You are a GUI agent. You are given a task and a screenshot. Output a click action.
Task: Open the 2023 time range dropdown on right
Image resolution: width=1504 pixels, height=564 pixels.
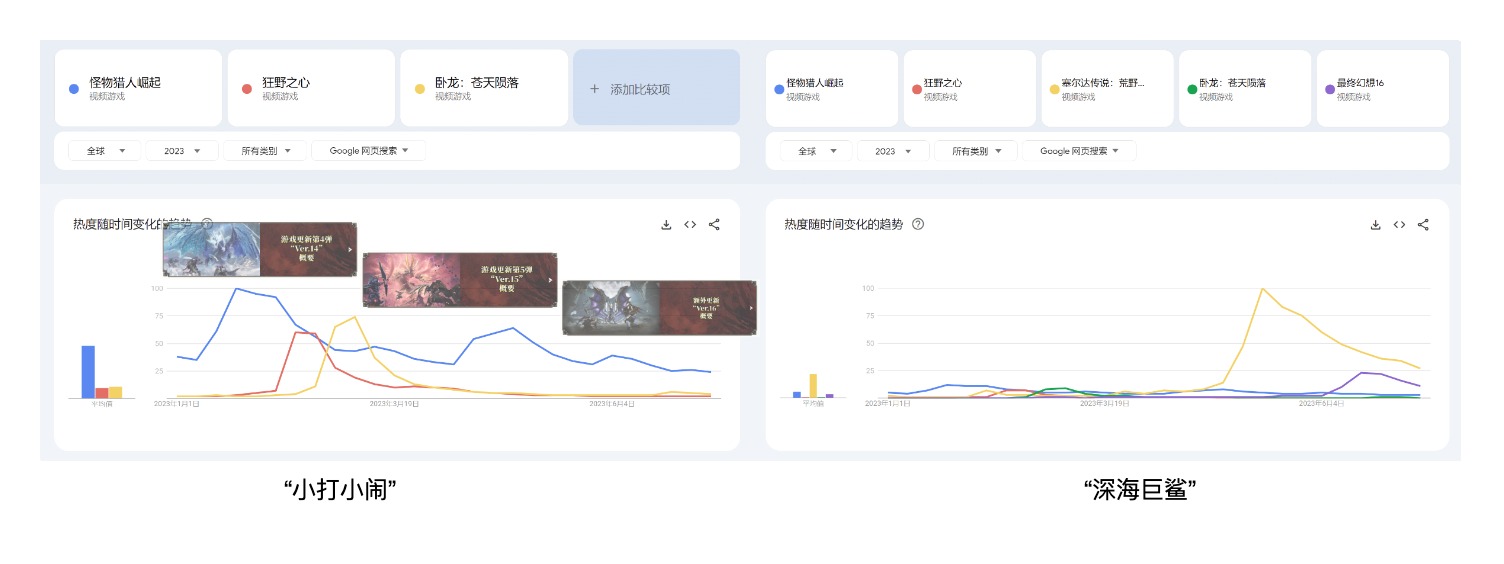pos(894,151)
